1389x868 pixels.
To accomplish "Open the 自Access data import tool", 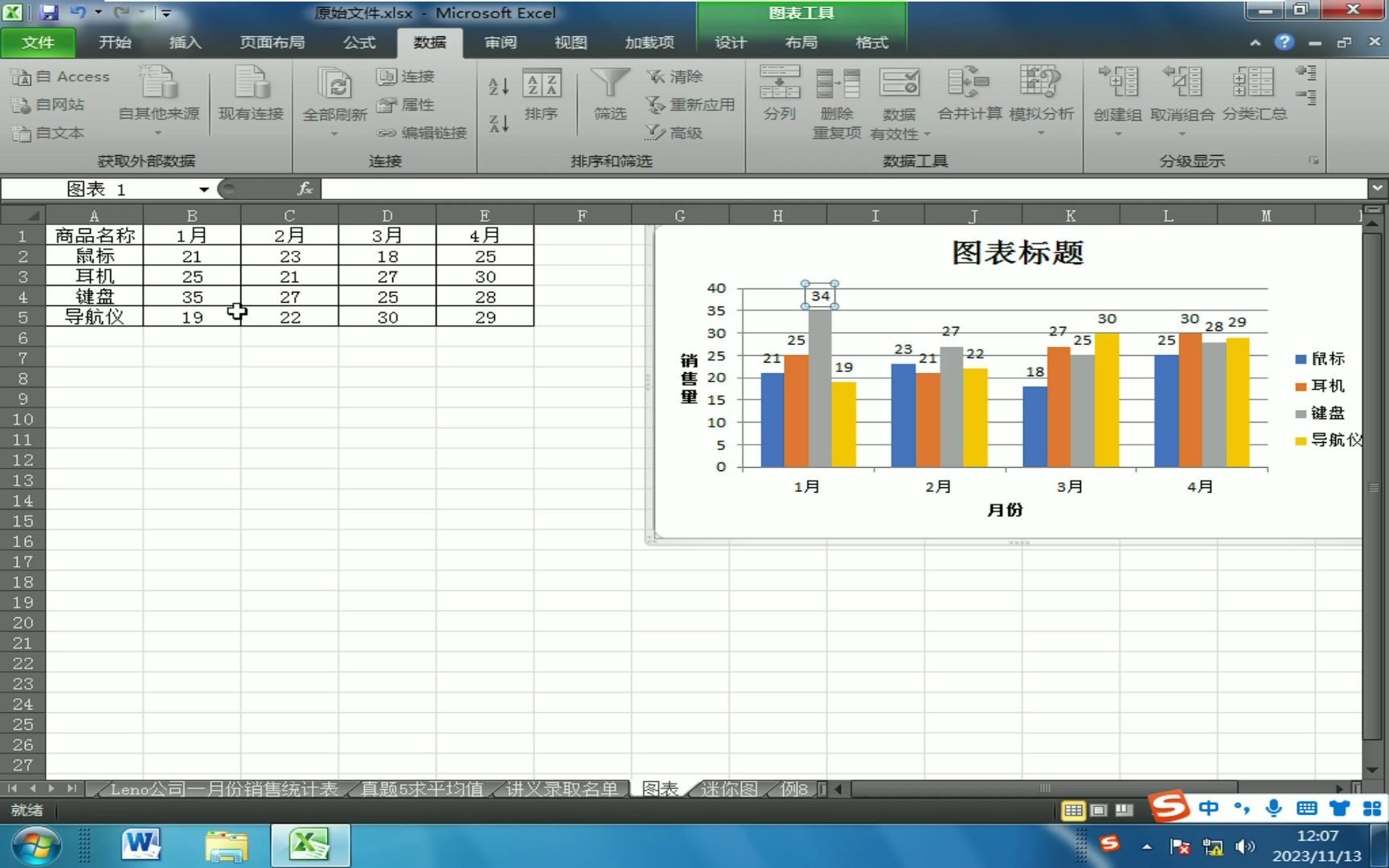I will [61, 76].
